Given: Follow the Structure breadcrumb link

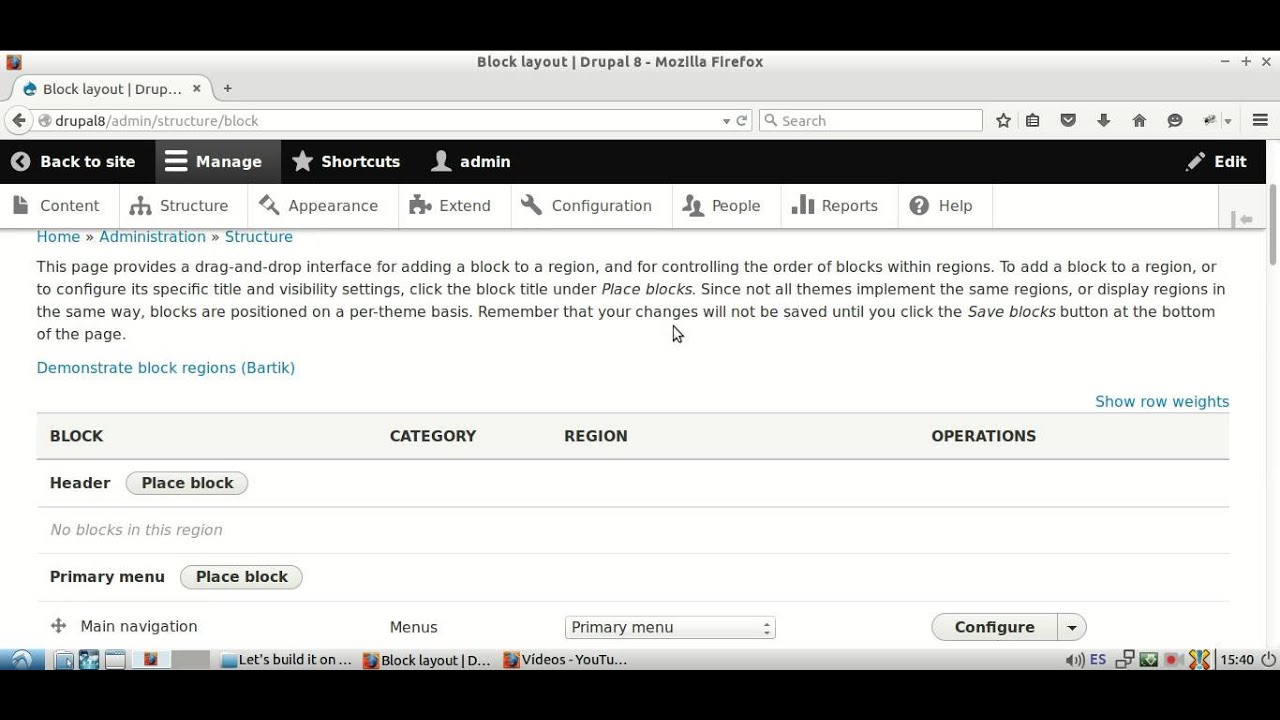Looking at the screenshot, I should [x=259, y=237].
